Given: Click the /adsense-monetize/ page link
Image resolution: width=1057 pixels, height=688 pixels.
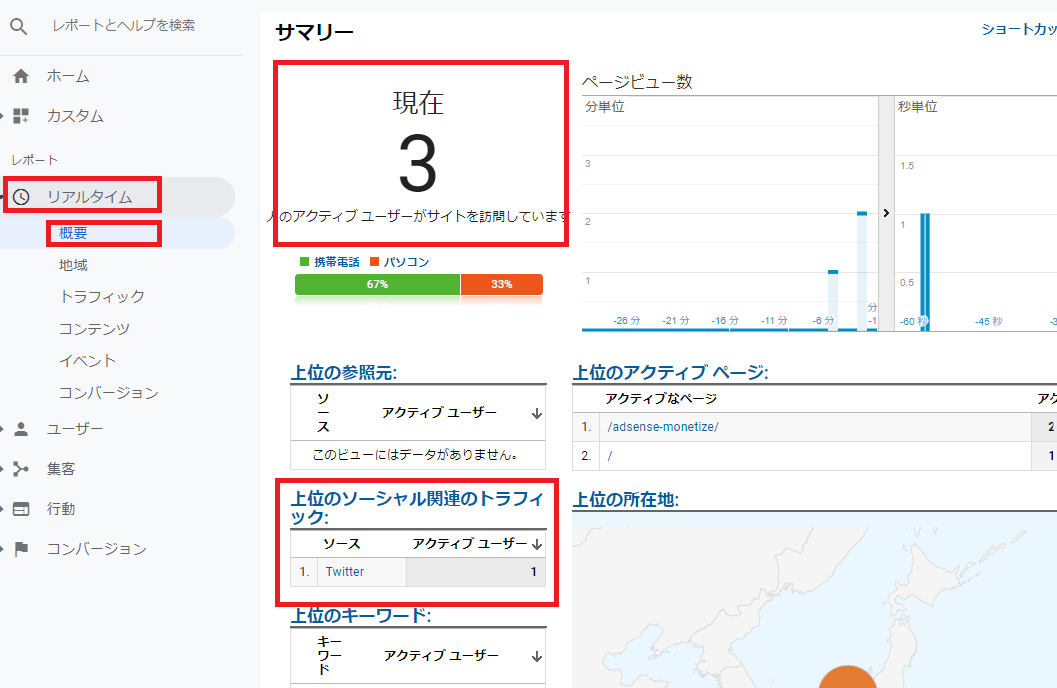Looking at the screenshot, I should pyautogui.click(x=663, y=427).
